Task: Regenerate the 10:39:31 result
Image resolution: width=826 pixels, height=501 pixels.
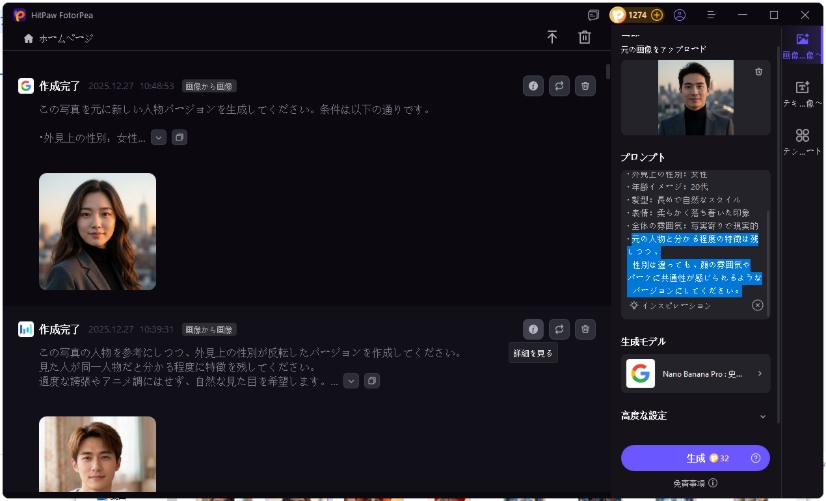Action: pos(559,329)
